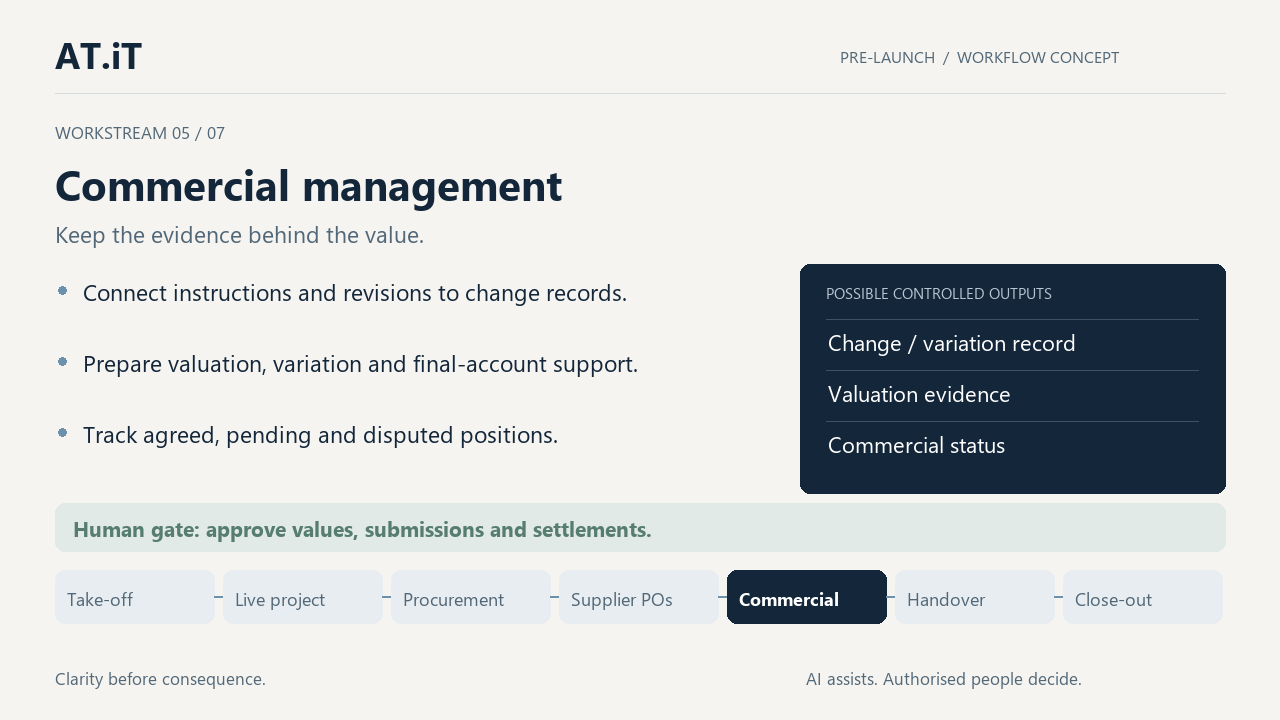
Task: Click the PRE-LAUNCH / WORKFLOW CONCEPT header text
Action: pyautogui.click(x=979, y=58)
